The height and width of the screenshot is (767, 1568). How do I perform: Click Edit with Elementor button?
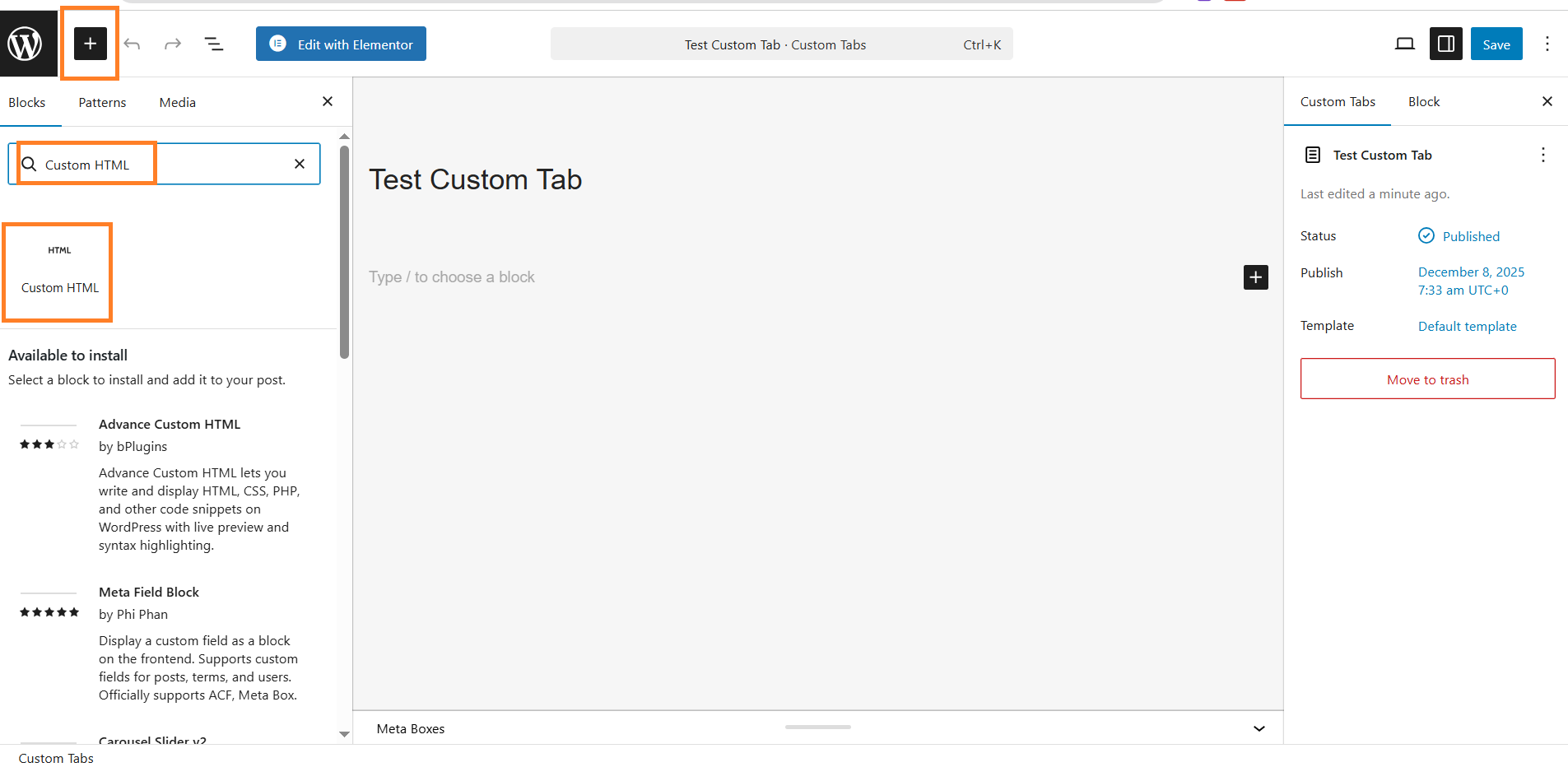point(341,44)
